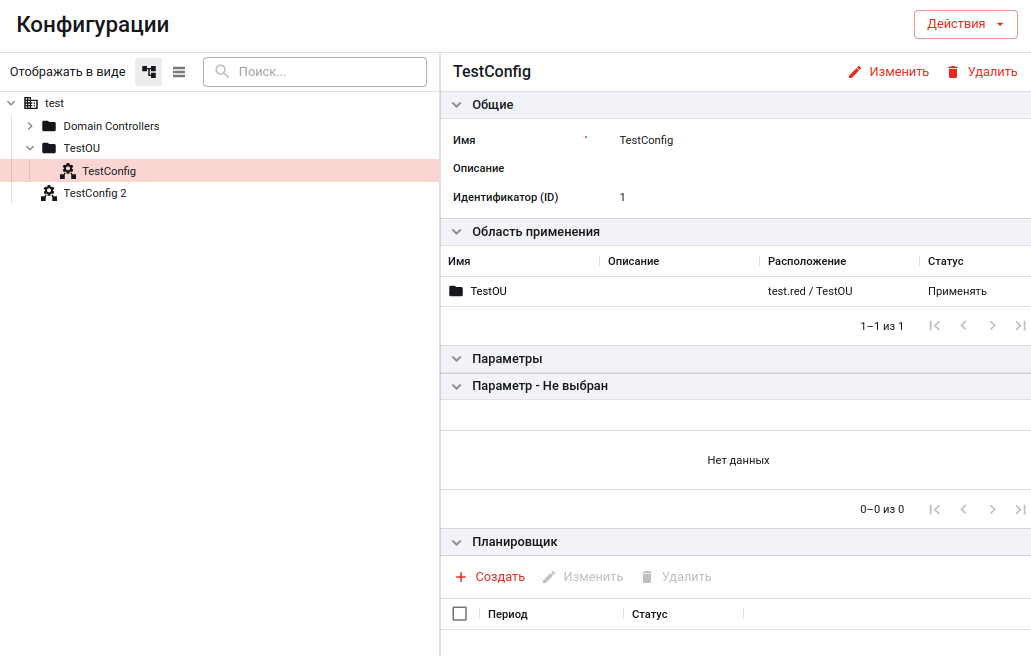Open the Действия dropdown menu
Viewport: 1031px width, 656px height.
click(965, 24)
